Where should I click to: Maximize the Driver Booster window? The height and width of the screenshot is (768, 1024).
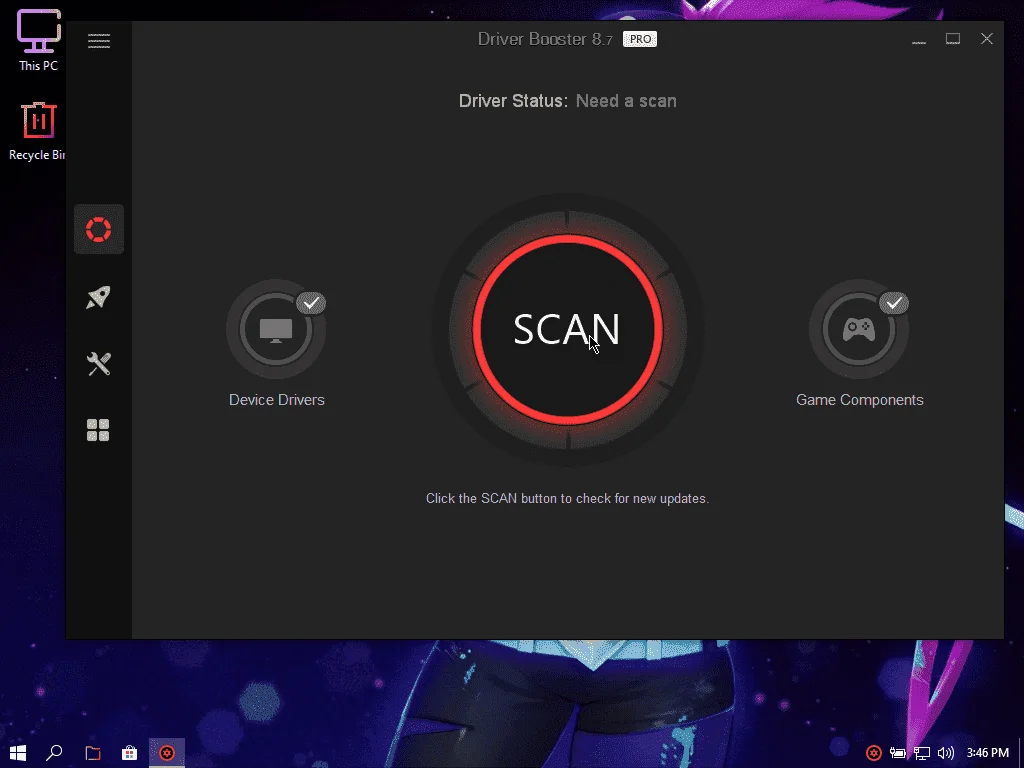[953, 39]
